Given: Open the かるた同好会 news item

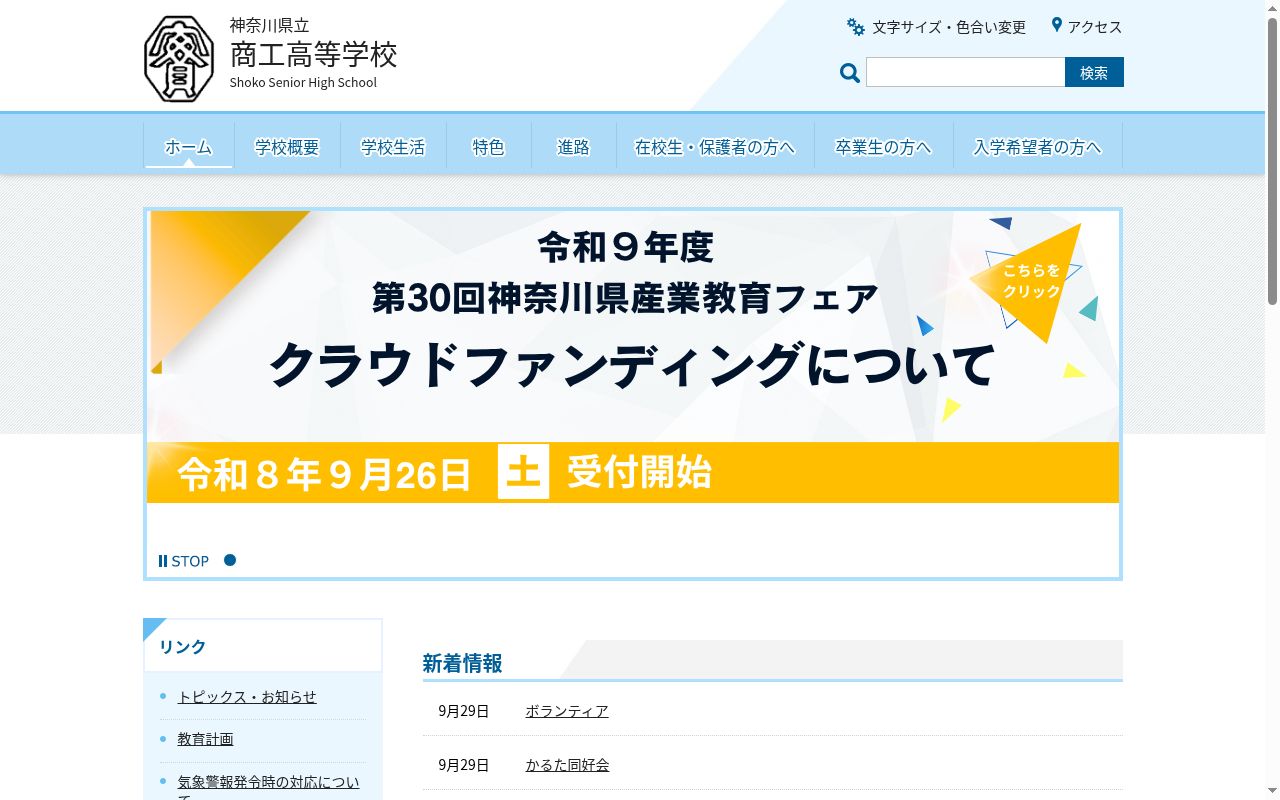Looking at the screenshot, I should point(568,765).
